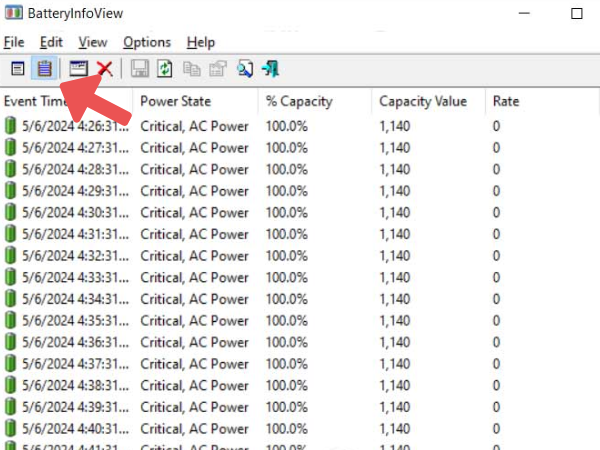Maximize the BatteryInfoView window
Image resolution: width=600 pixels, height=450 pixels.
click(577, 13)
